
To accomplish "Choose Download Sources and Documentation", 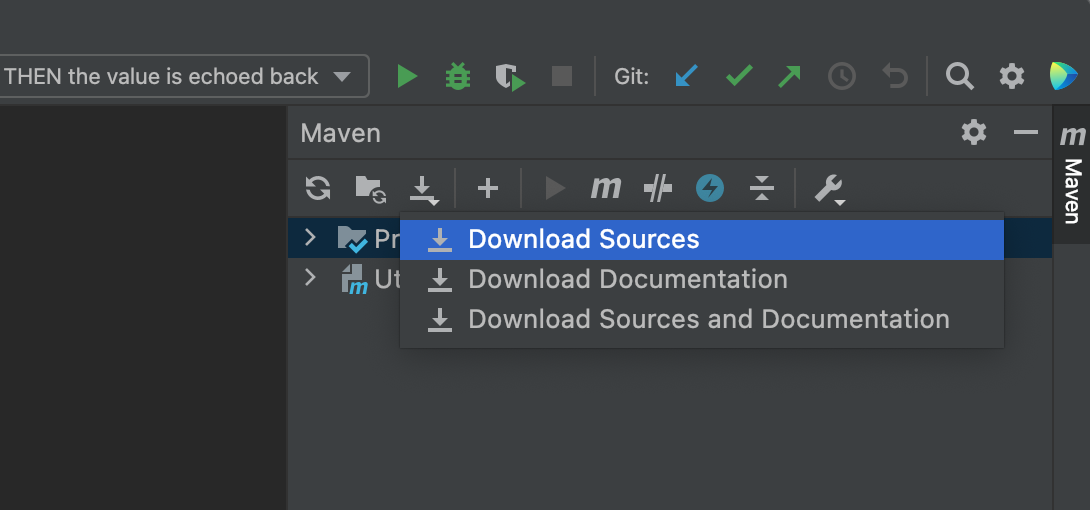I will pos(702,320).
